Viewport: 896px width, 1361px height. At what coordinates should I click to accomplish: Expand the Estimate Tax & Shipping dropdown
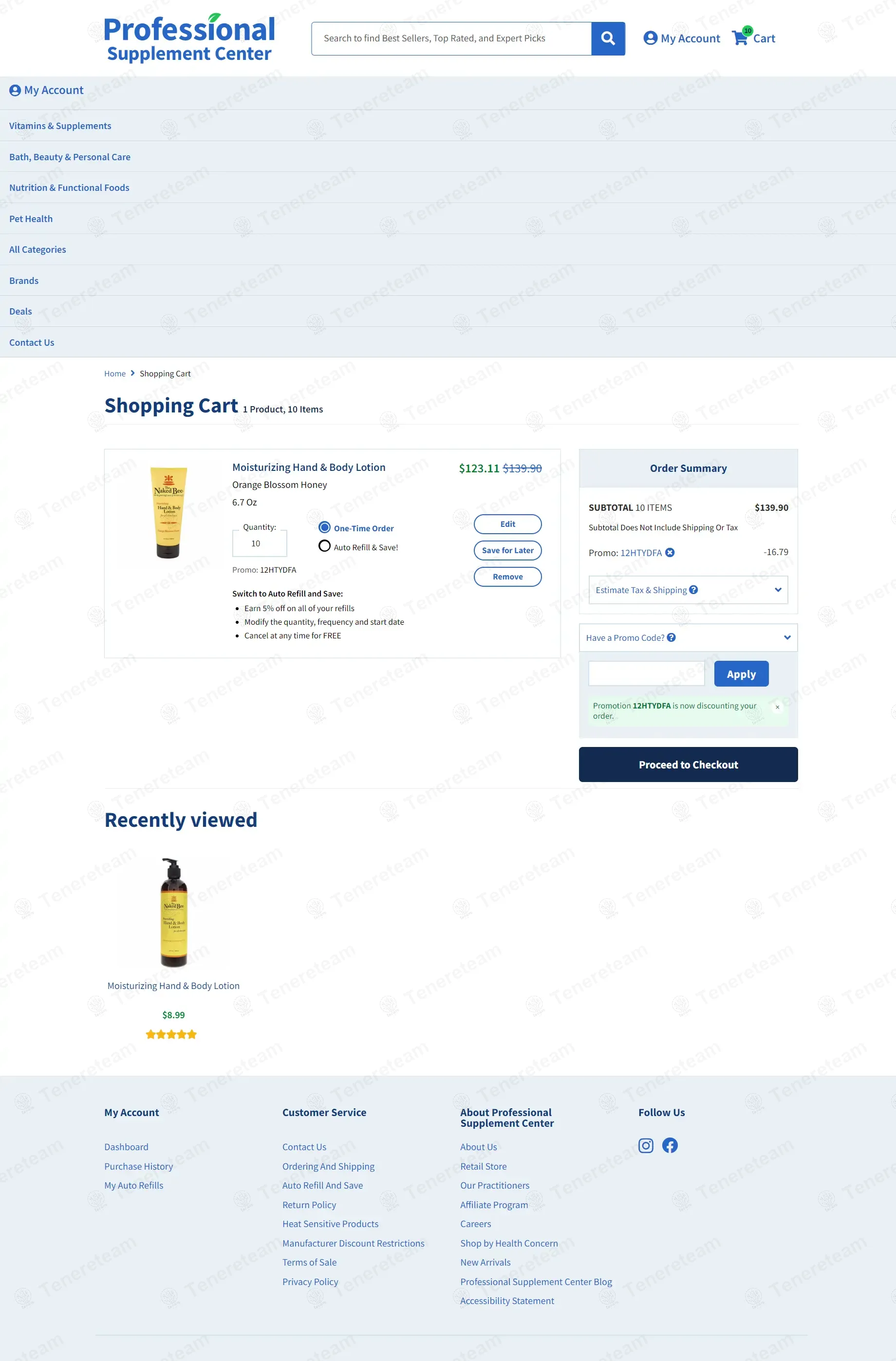tap(778, 590)
